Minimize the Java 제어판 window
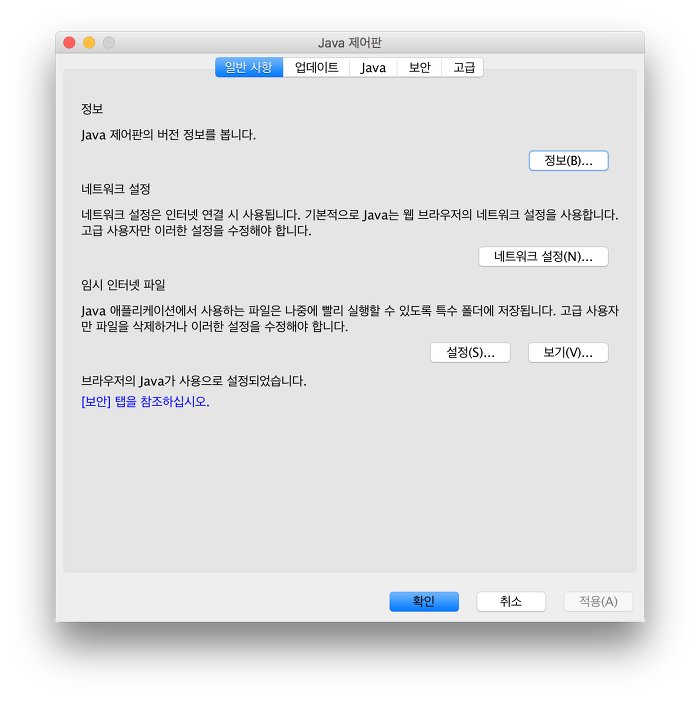The image size is (700, 701). [89, 42]
